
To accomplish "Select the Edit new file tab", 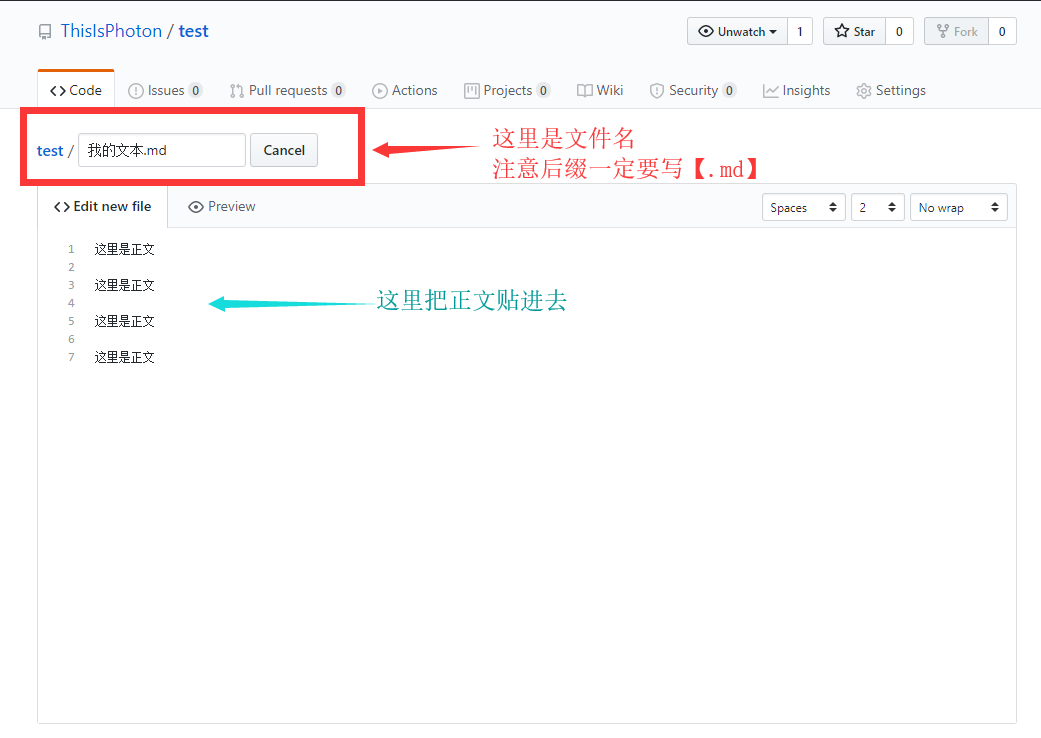I will pos(102,206).
